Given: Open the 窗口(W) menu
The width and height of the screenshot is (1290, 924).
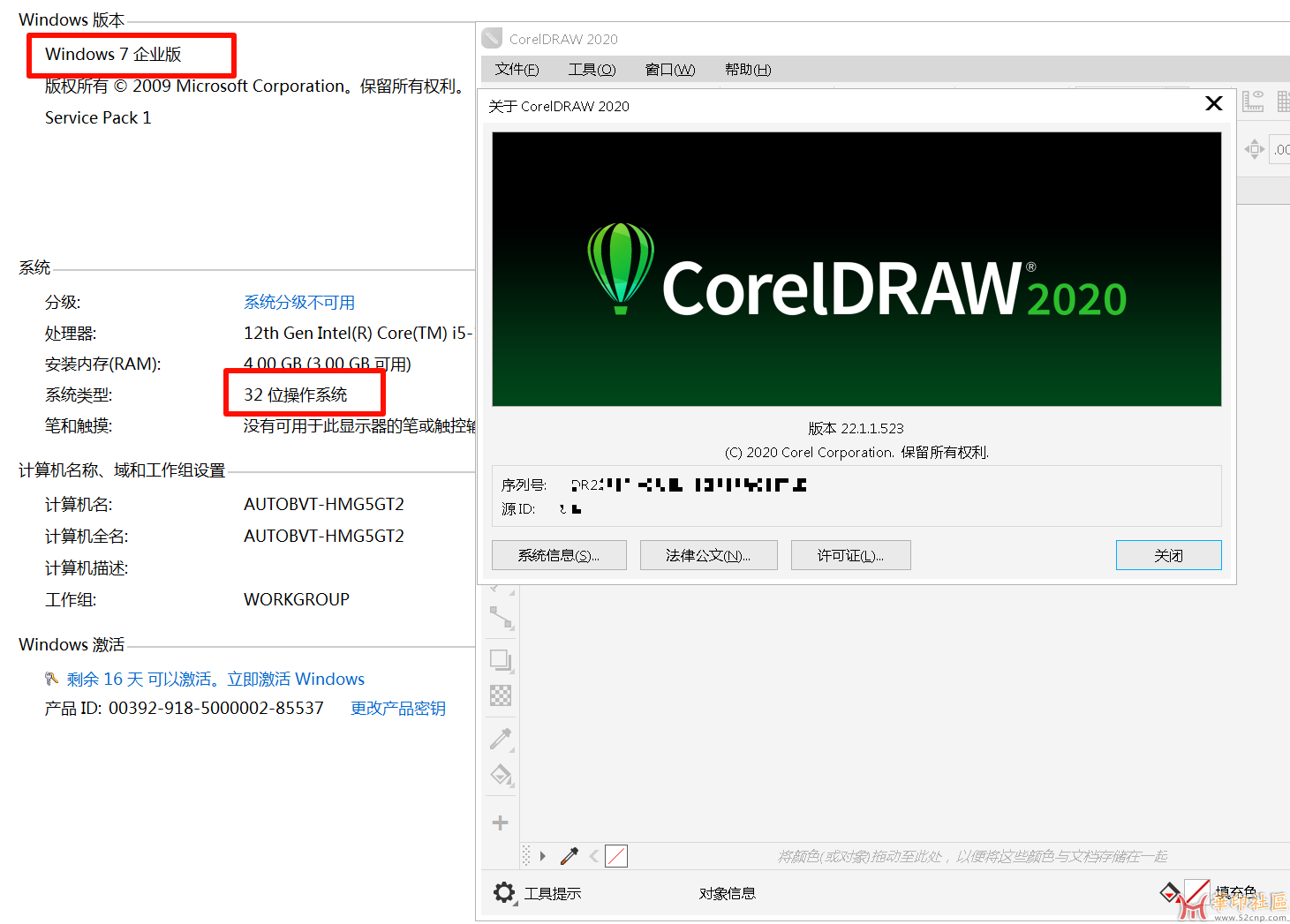Looking at the screenshot, I should (670, 70).
